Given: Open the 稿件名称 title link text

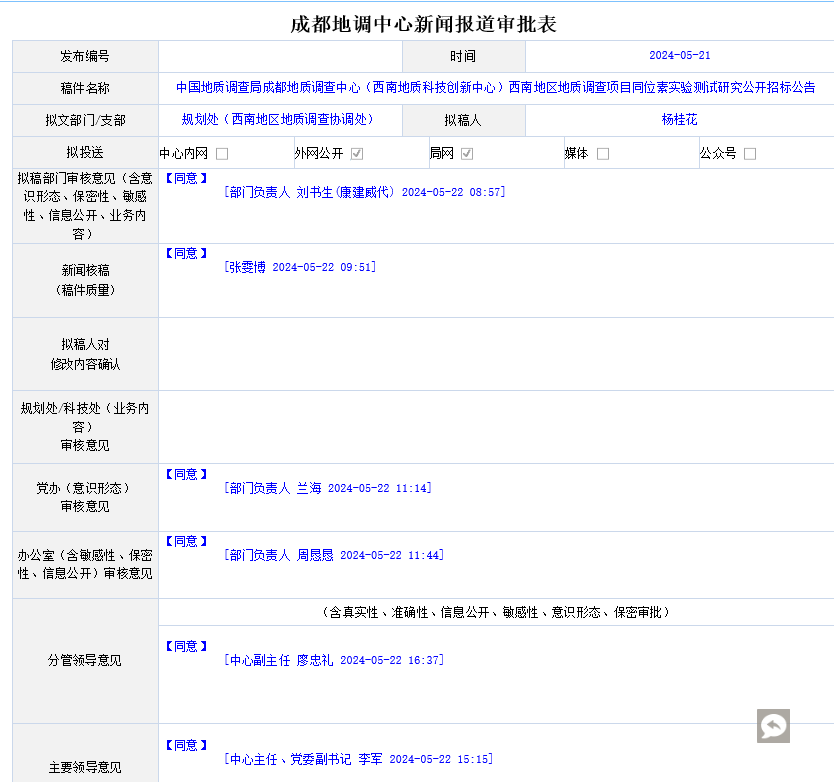Looking at the screenshot, I should coord(496,87).
